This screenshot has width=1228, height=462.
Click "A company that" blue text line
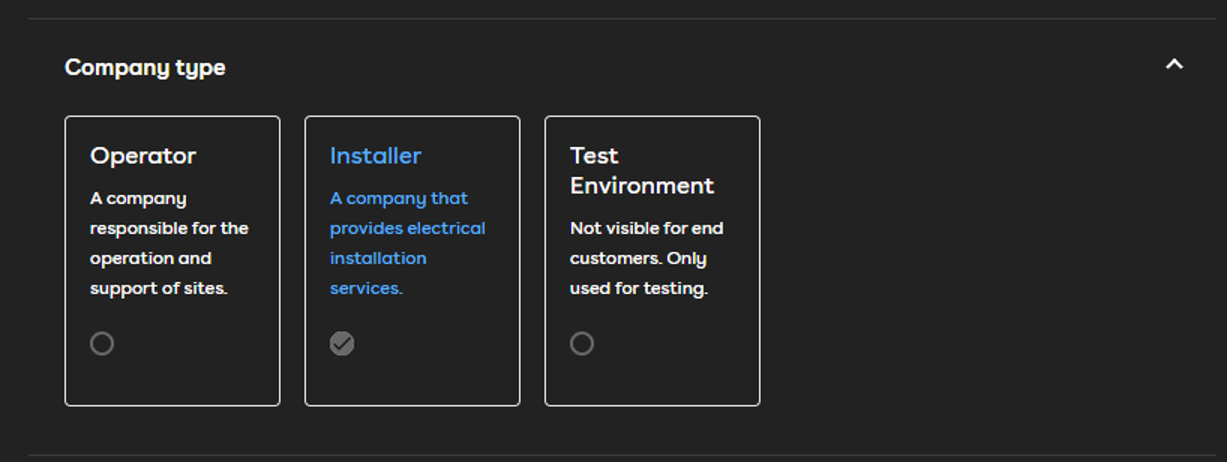pyautogui.click(x=398, y=198)
